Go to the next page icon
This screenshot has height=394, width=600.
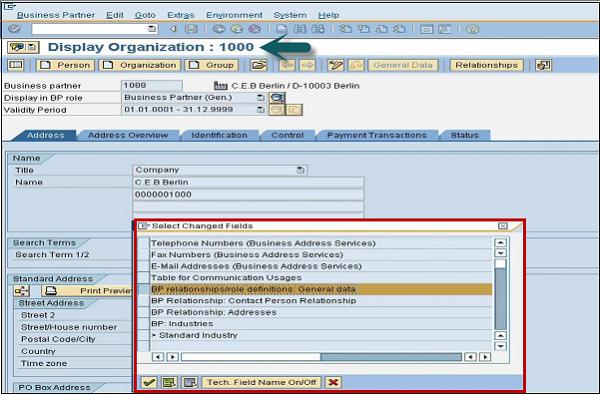(382, 29)
